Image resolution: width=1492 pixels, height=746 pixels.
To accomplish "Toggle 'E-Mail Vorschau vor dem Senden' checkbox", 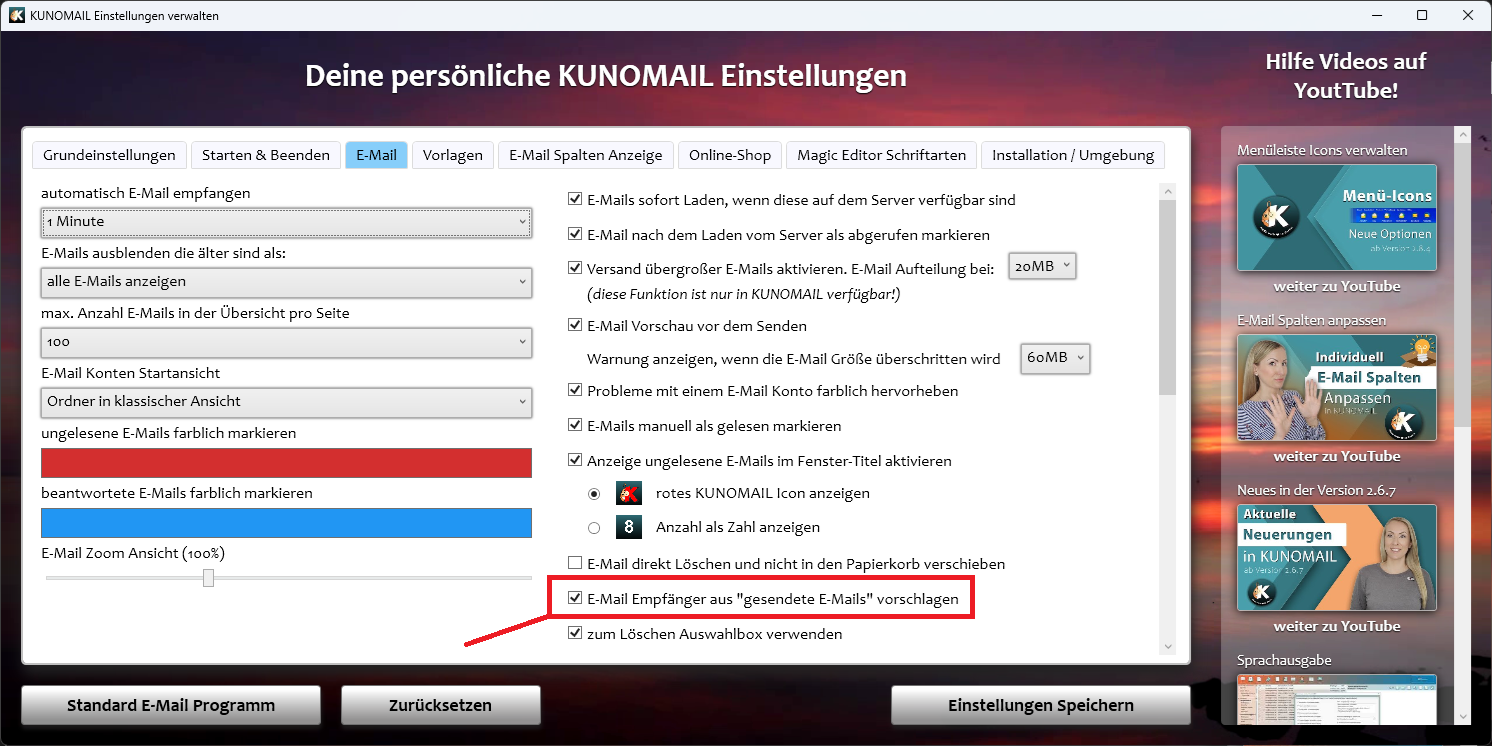I will 575,325.
